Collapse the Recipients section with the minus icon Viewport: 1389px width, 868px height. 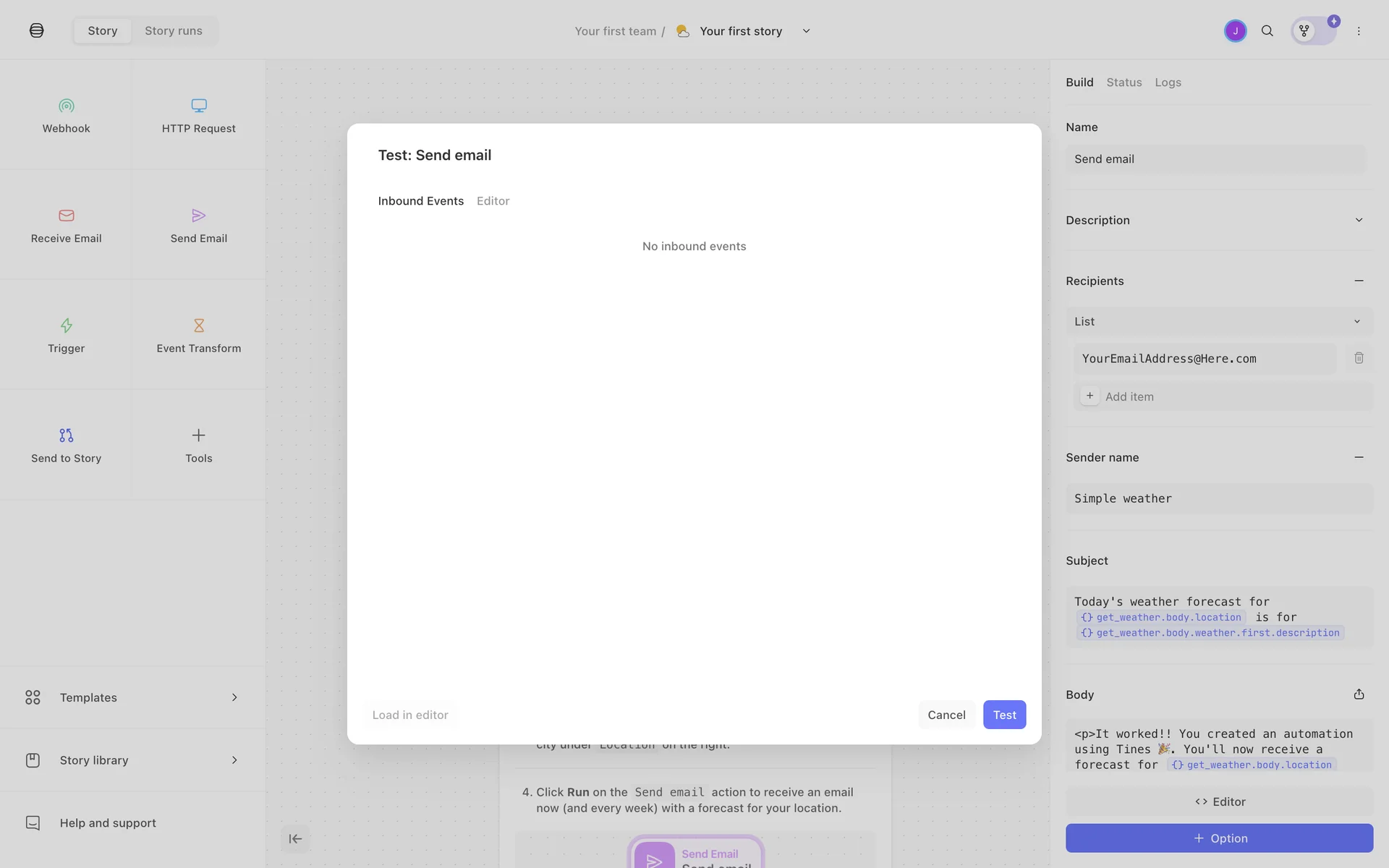1359,281
